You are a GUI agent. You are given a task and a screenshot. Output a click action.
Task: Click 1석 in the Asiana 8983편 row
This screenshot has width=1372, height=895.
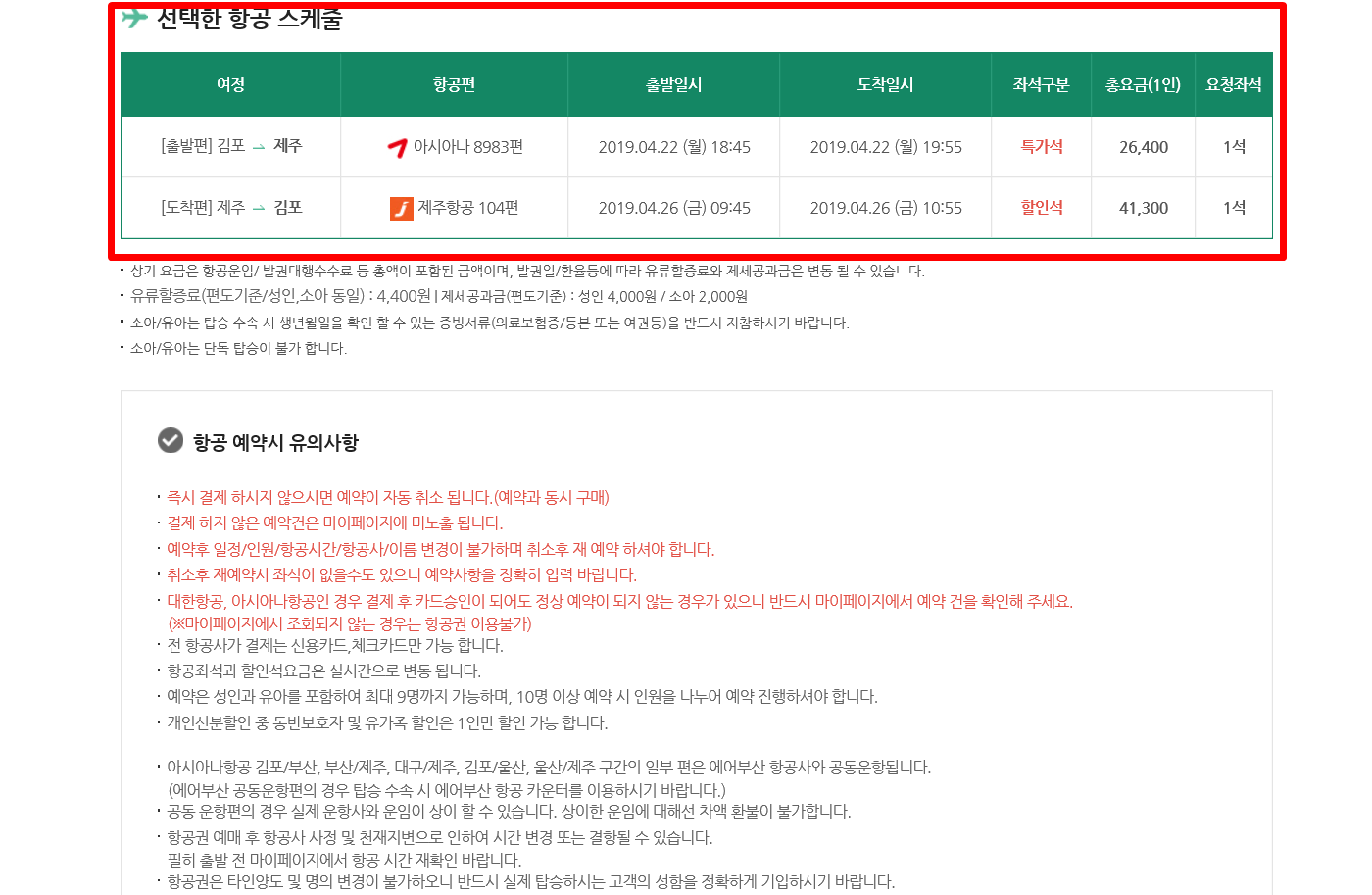pos(1234,147)
